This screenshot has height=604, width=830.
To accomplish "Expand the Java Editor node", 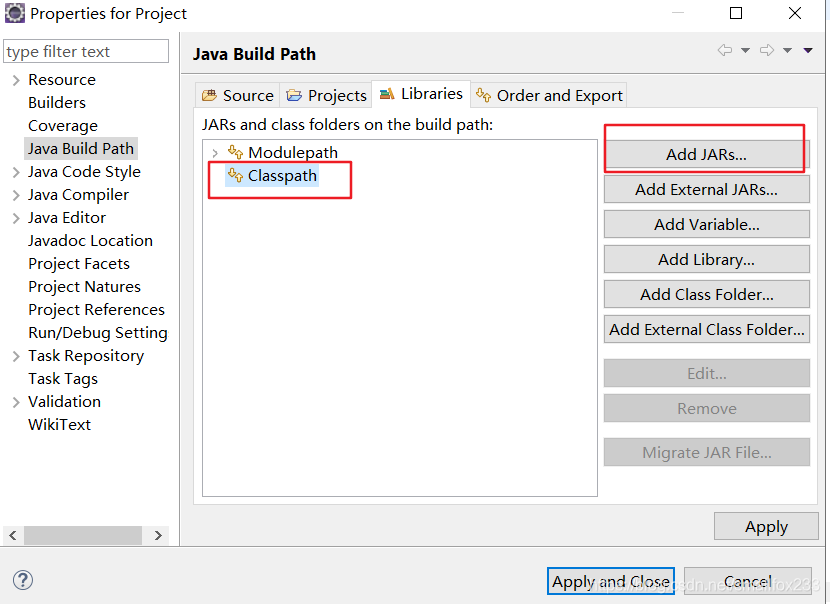I will coord(16,218).
